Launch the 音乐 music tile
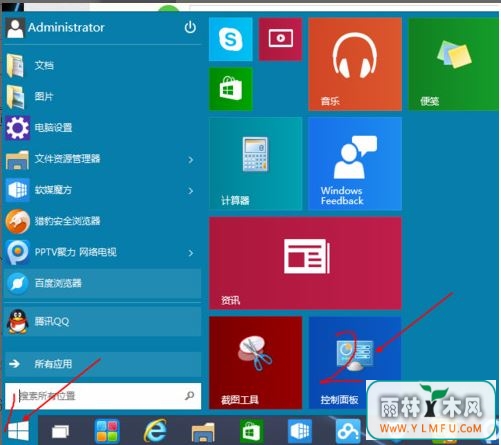 pyautogui.click(x=355, y=64)
